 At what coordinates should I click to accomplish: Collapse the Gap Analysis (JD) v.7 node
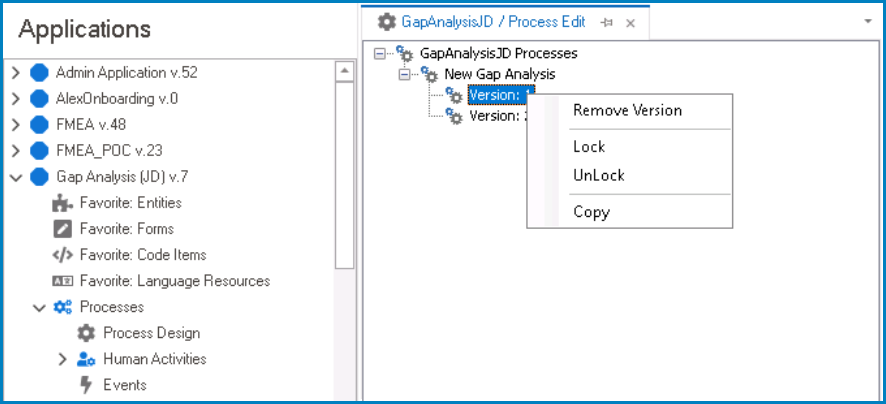pos(15,177)
